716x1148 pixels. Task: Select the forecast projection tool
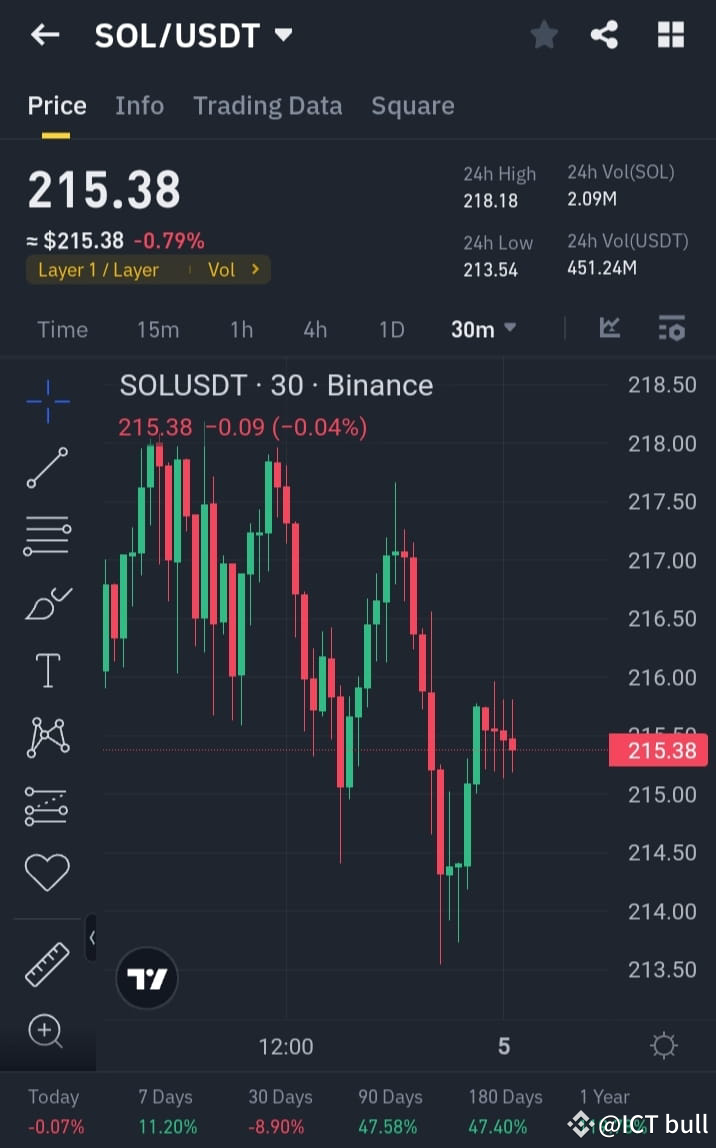point(47,805)
